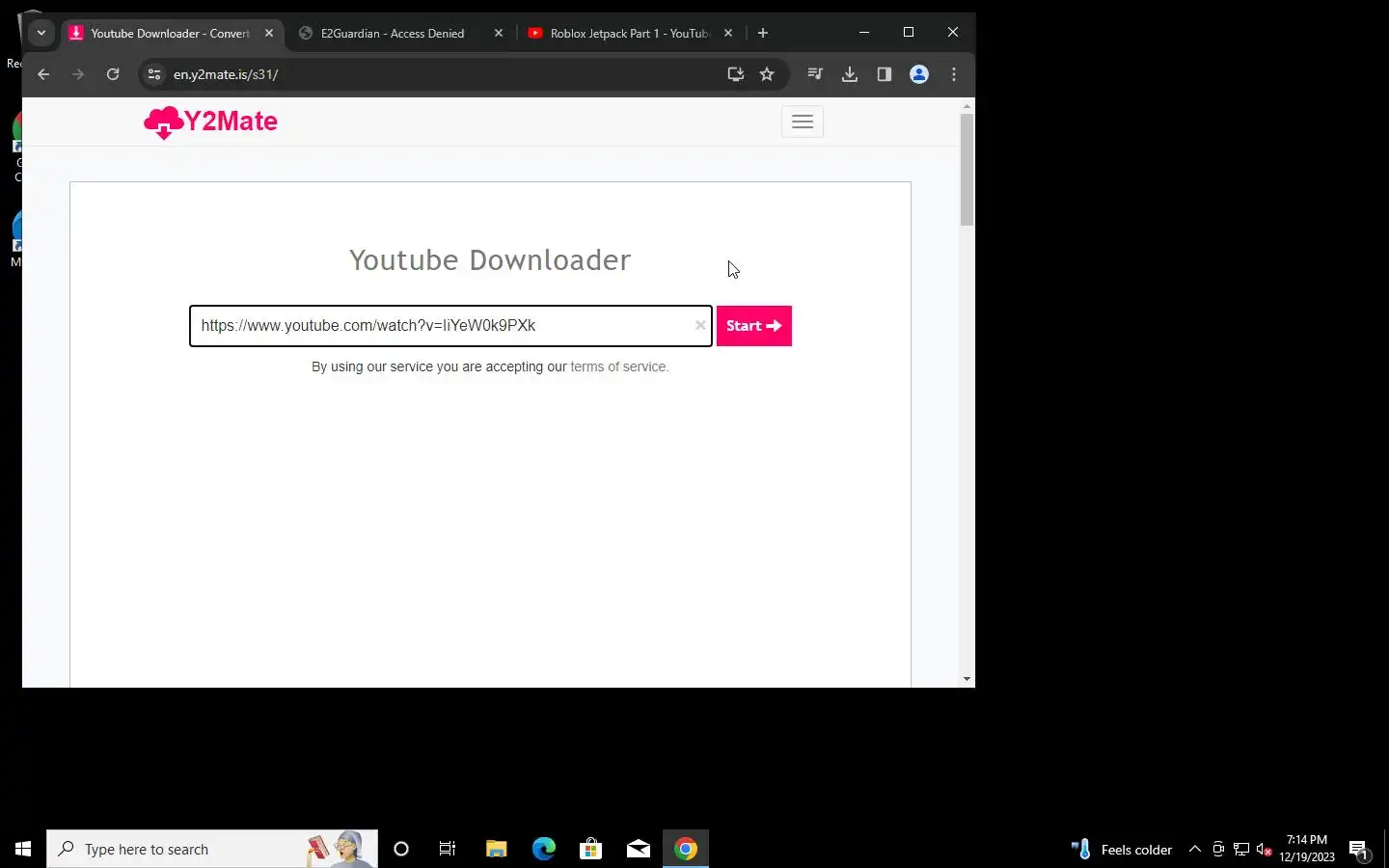Open Cortana from the taskbar
The image size is (1389, 868).
401,849
